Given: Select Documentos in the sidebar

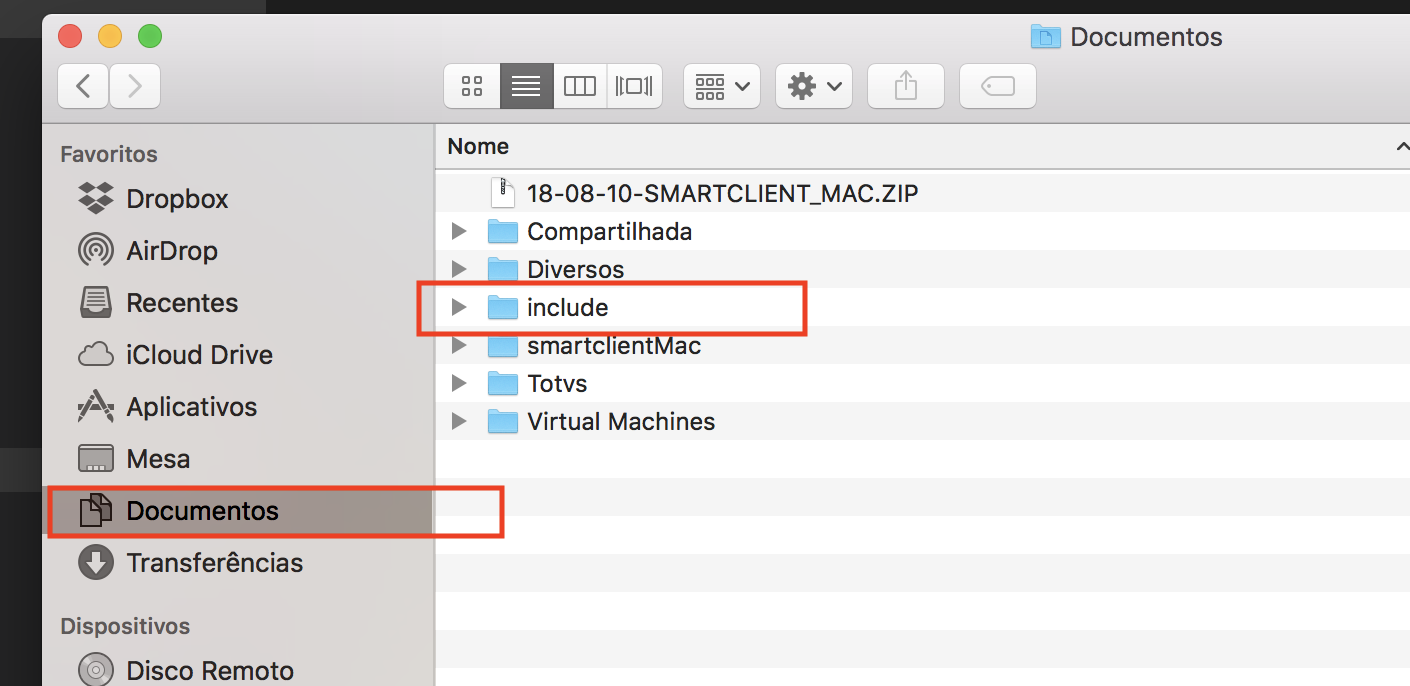Looking at the screenshot, I should [x=238, y=511].
